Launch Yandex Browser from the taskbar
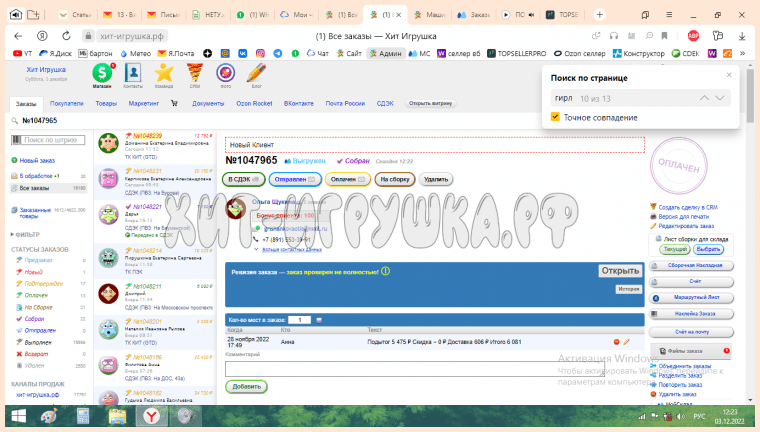 point(151,416)
